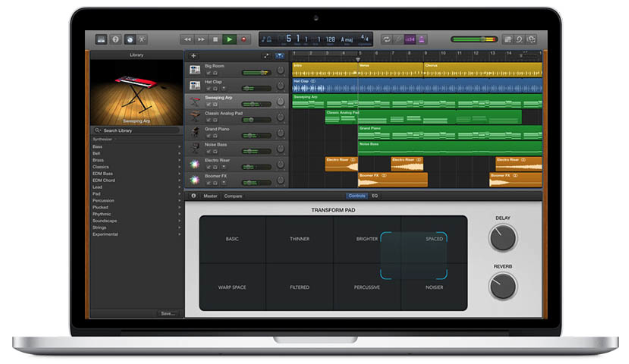Open the Editors scissors button

point(142,39)
